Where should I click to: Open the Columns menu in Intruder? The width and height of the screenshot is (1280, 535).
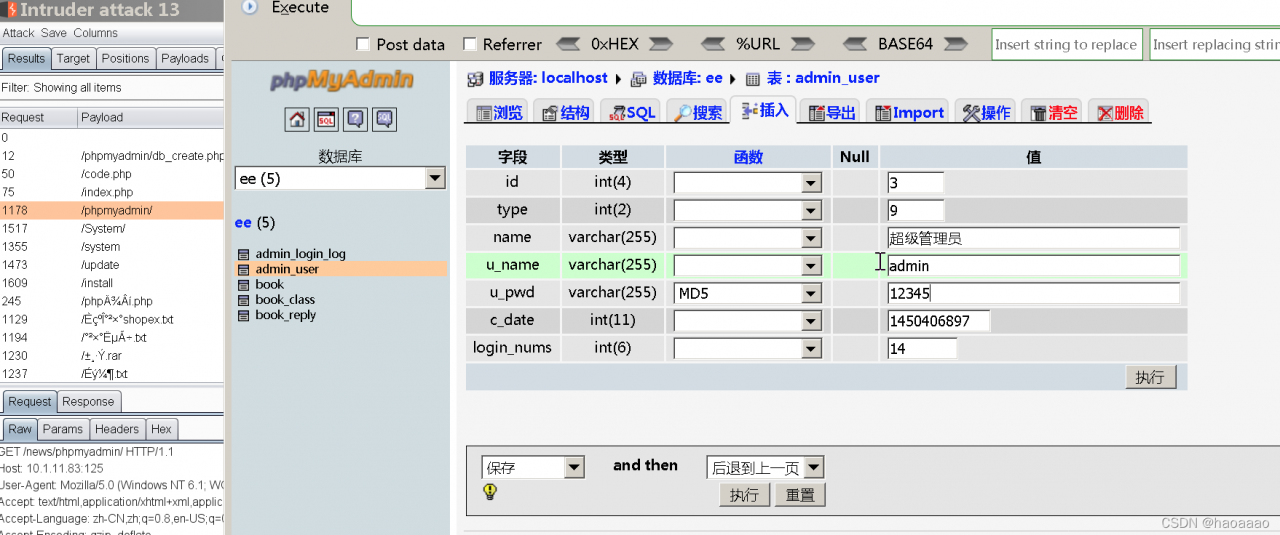pyautogui.click(x=95, y=33)
